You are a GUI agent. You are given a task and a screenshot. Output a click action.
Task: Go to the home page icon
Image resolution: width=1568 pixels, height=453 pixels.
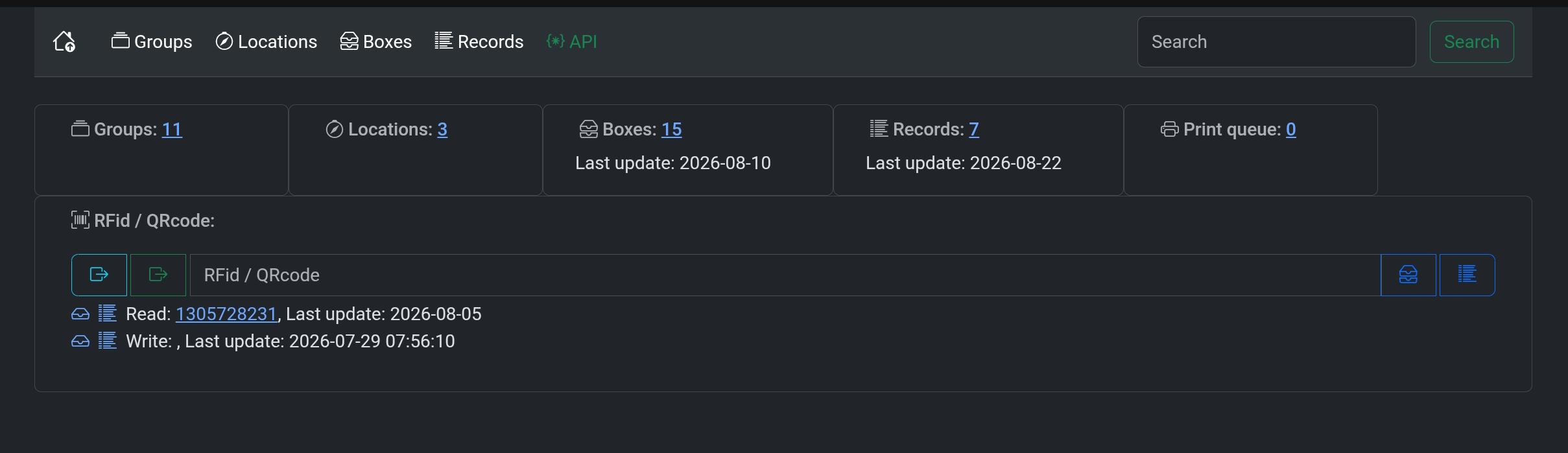64,41
